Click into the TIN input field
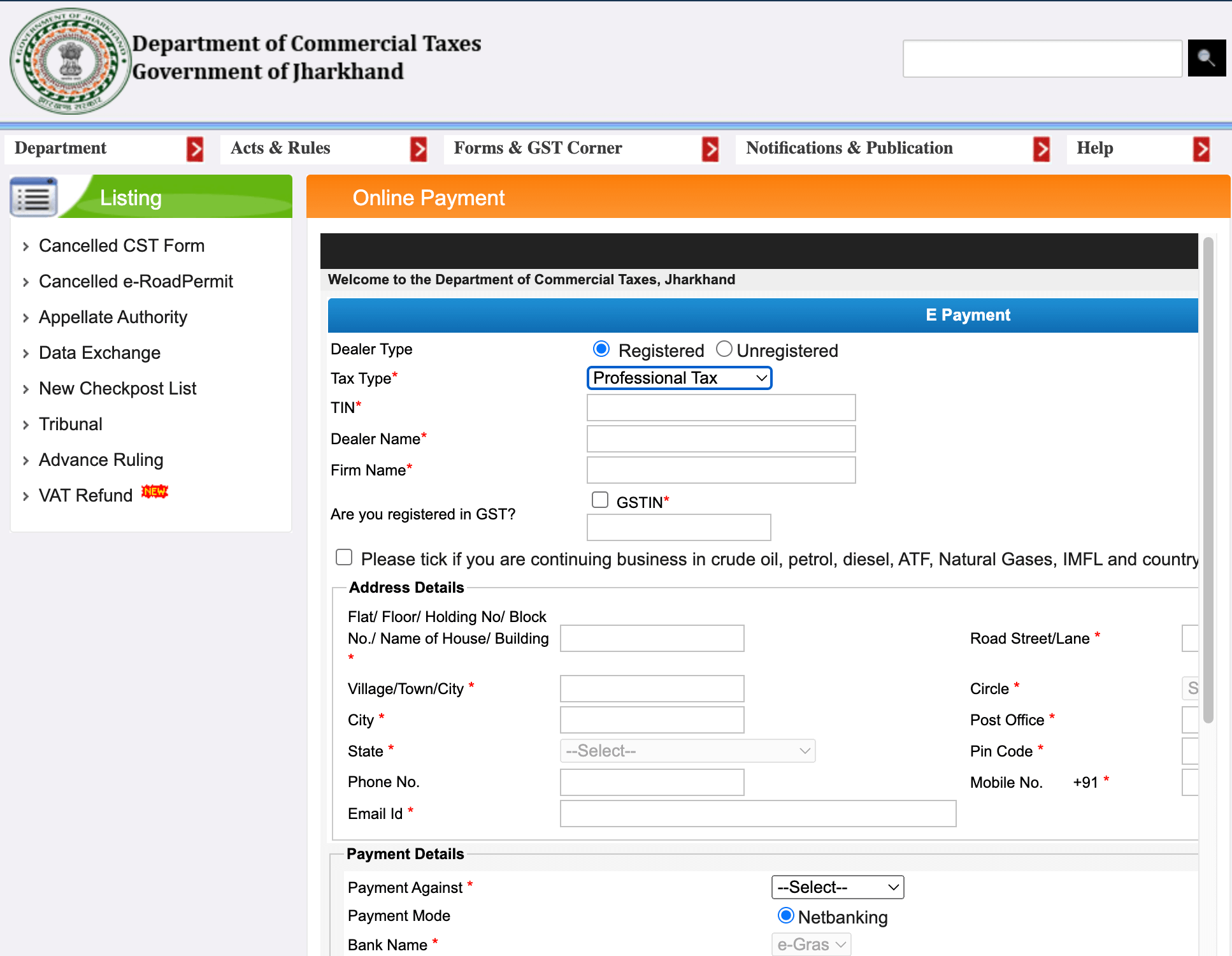Viewport: 1232px width, 956px height. pyautogui.click(x=720, y=408)
